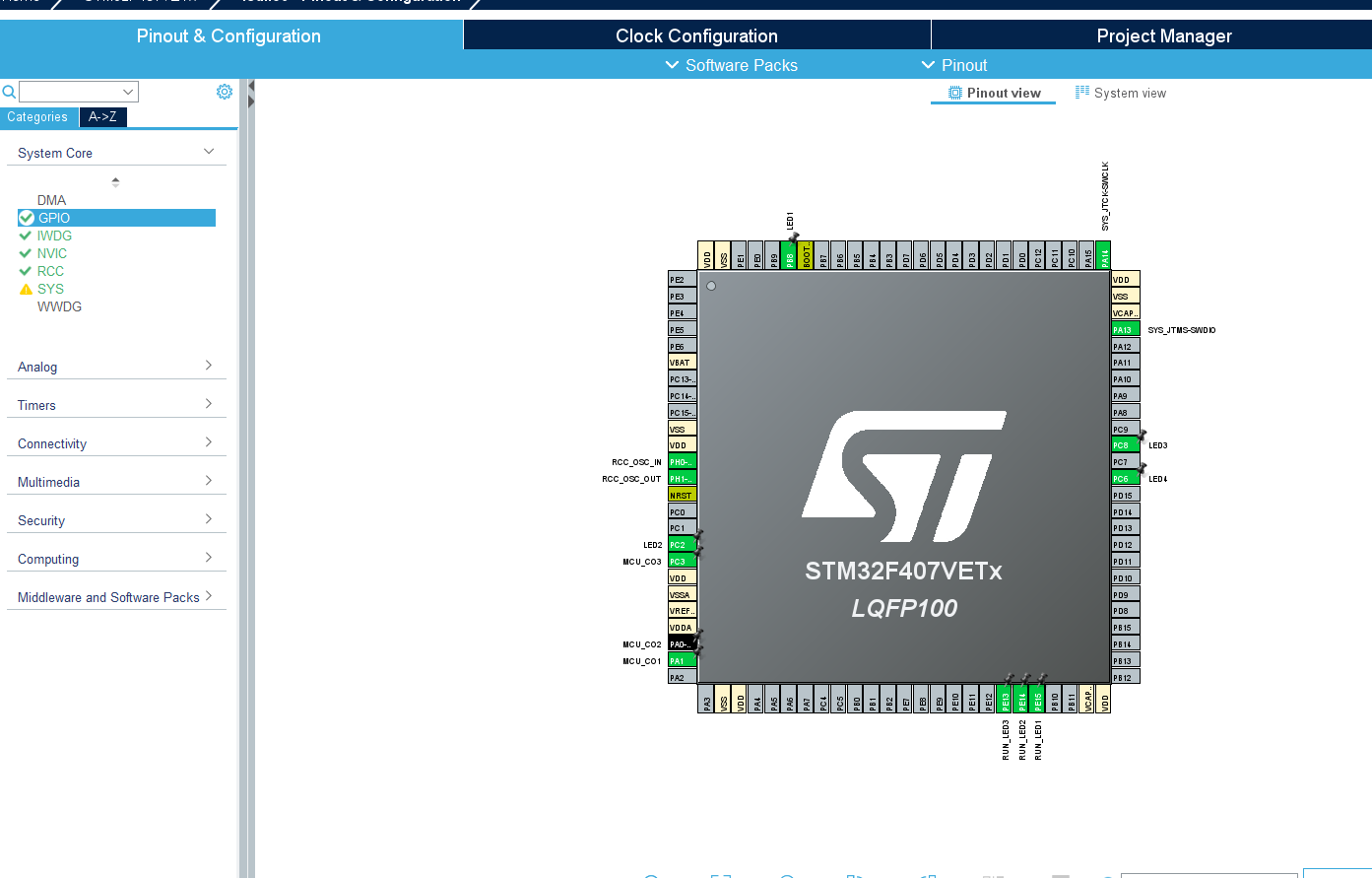This screenshot has height=878, width=1372.
Task: Click the STM32F407VETx chip name text
Action: coord(903,572)
